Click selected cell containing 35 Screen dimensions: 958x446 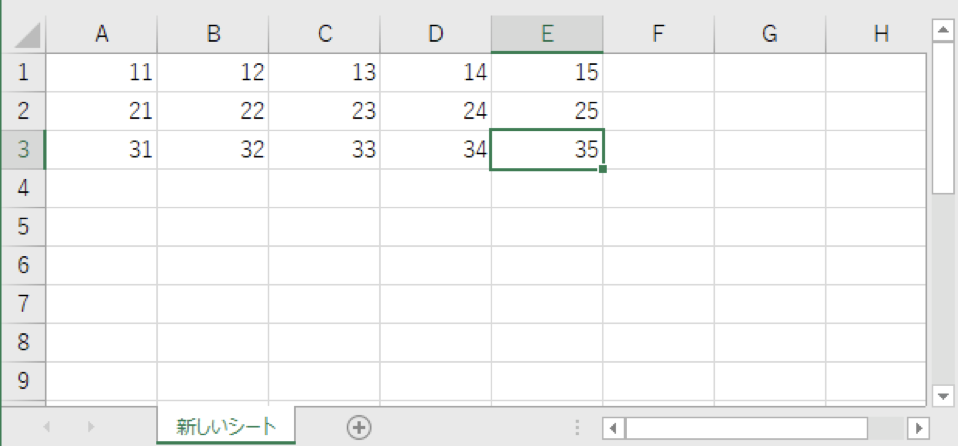click(x=547, y=150)
